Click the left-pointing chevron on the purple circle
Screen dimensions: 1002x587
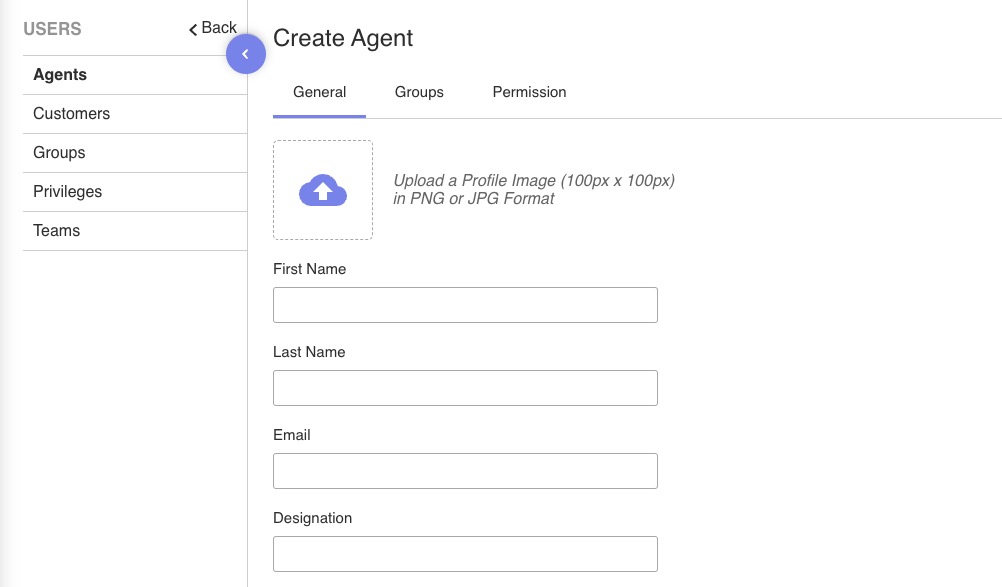(x=246, y=54)
